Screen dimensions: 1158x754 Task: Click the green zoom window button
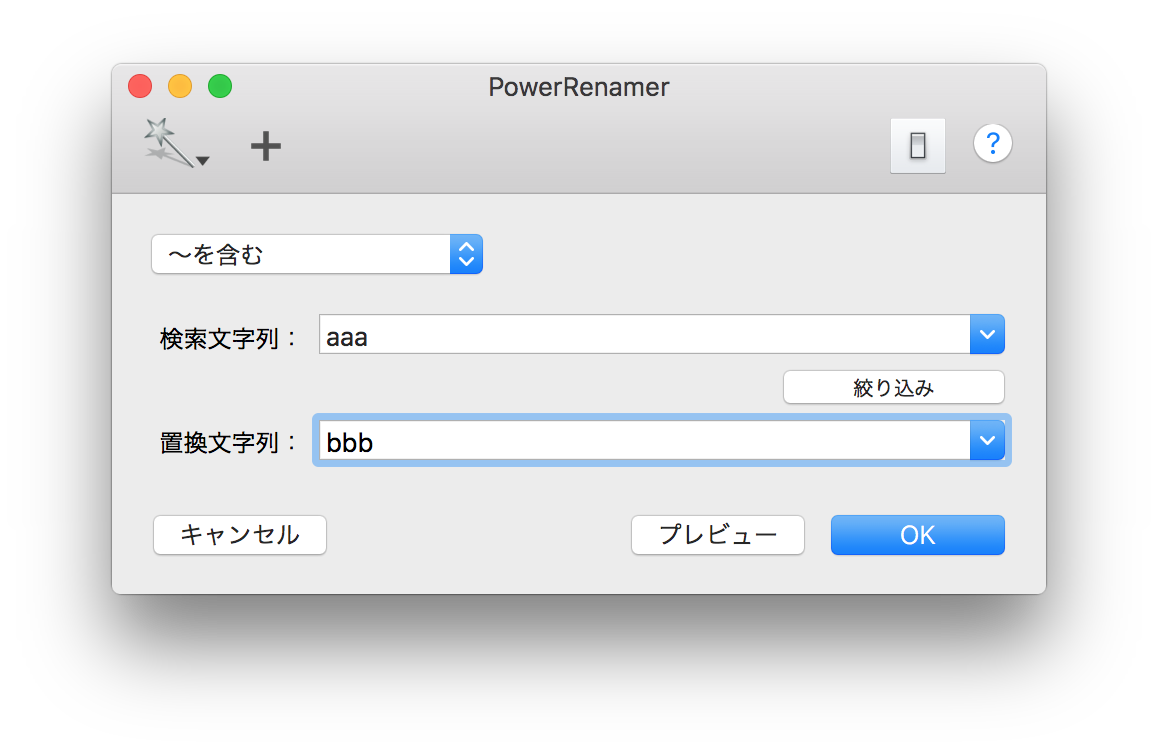(x=220, y=87)
